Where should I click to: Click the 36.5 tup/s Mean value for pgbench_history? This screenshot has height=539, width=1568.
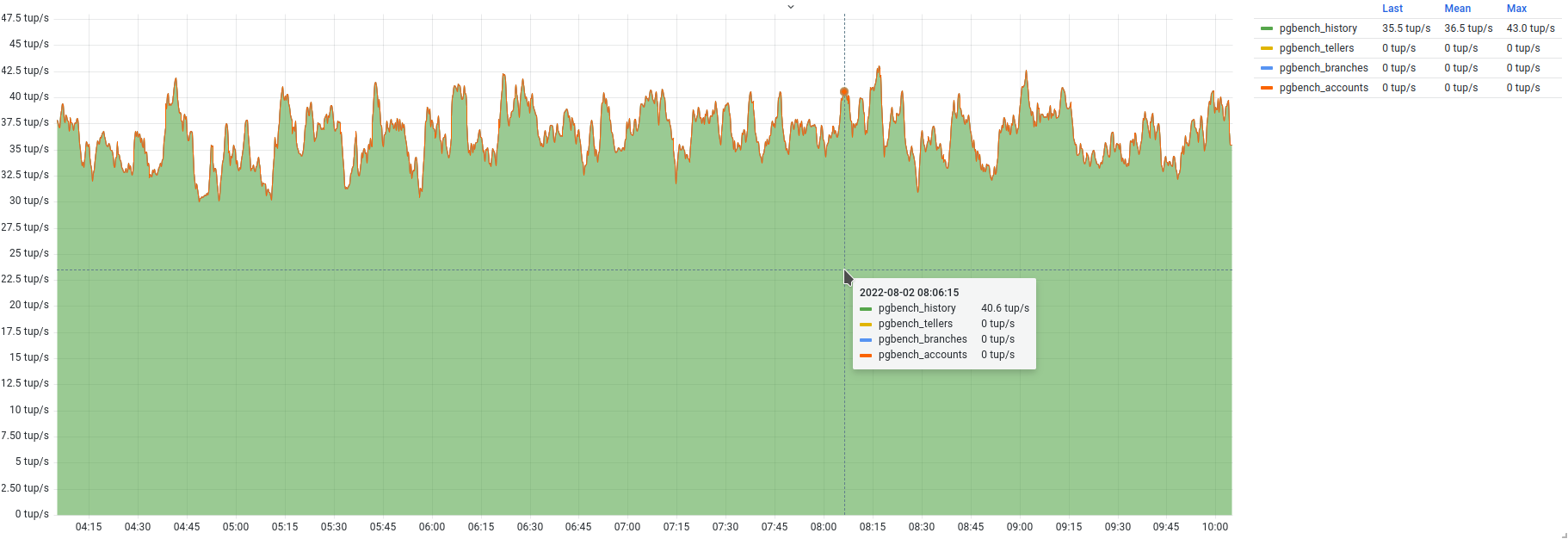[1468, 28]
